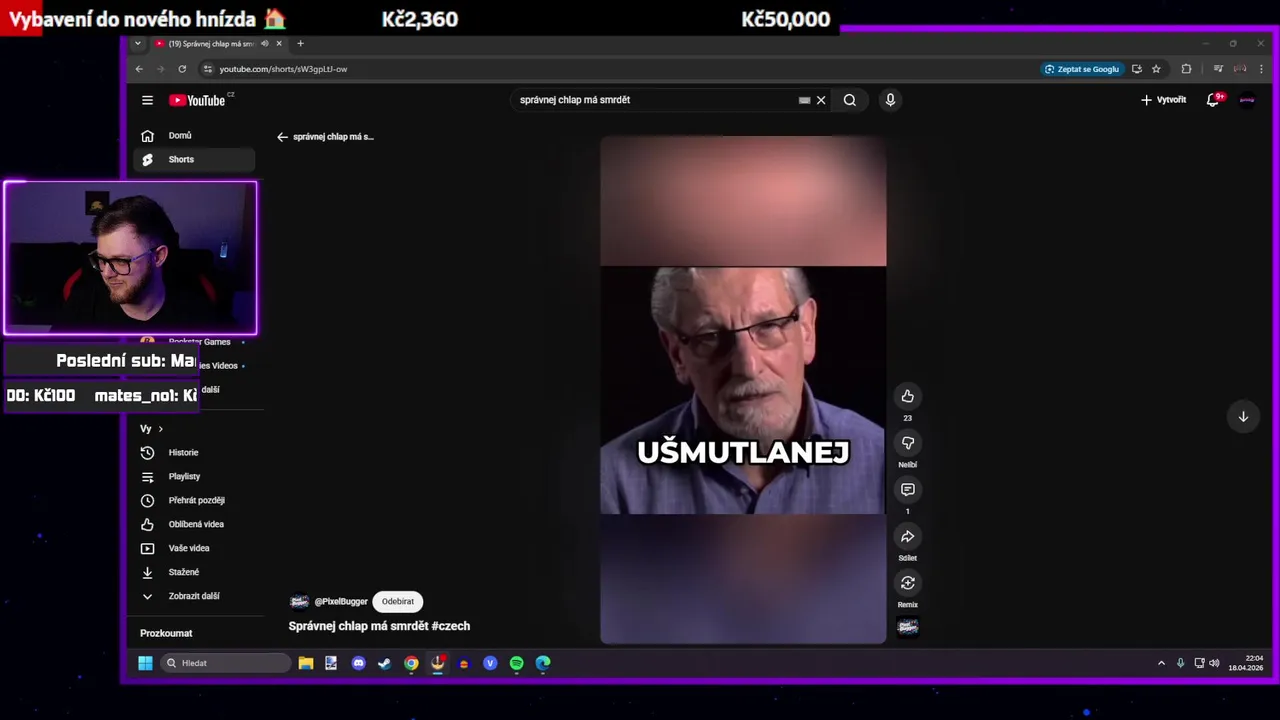Dislike the Short (Nelíbí)
This screenshot has height=720, width=1280.
(x=907, y=443)
